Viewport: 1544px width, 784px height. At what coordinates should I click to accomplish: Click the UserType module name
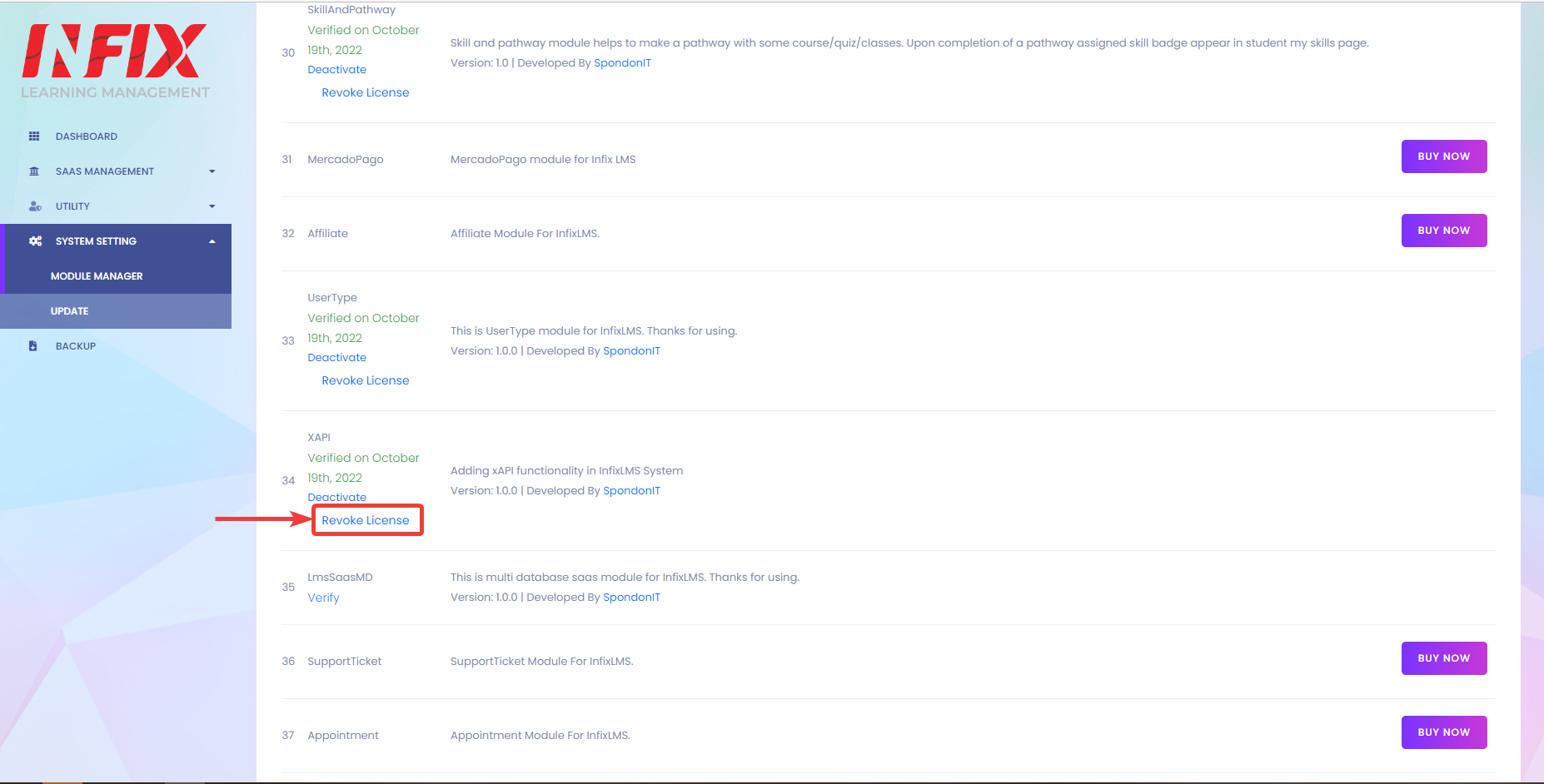pos(332,298)
